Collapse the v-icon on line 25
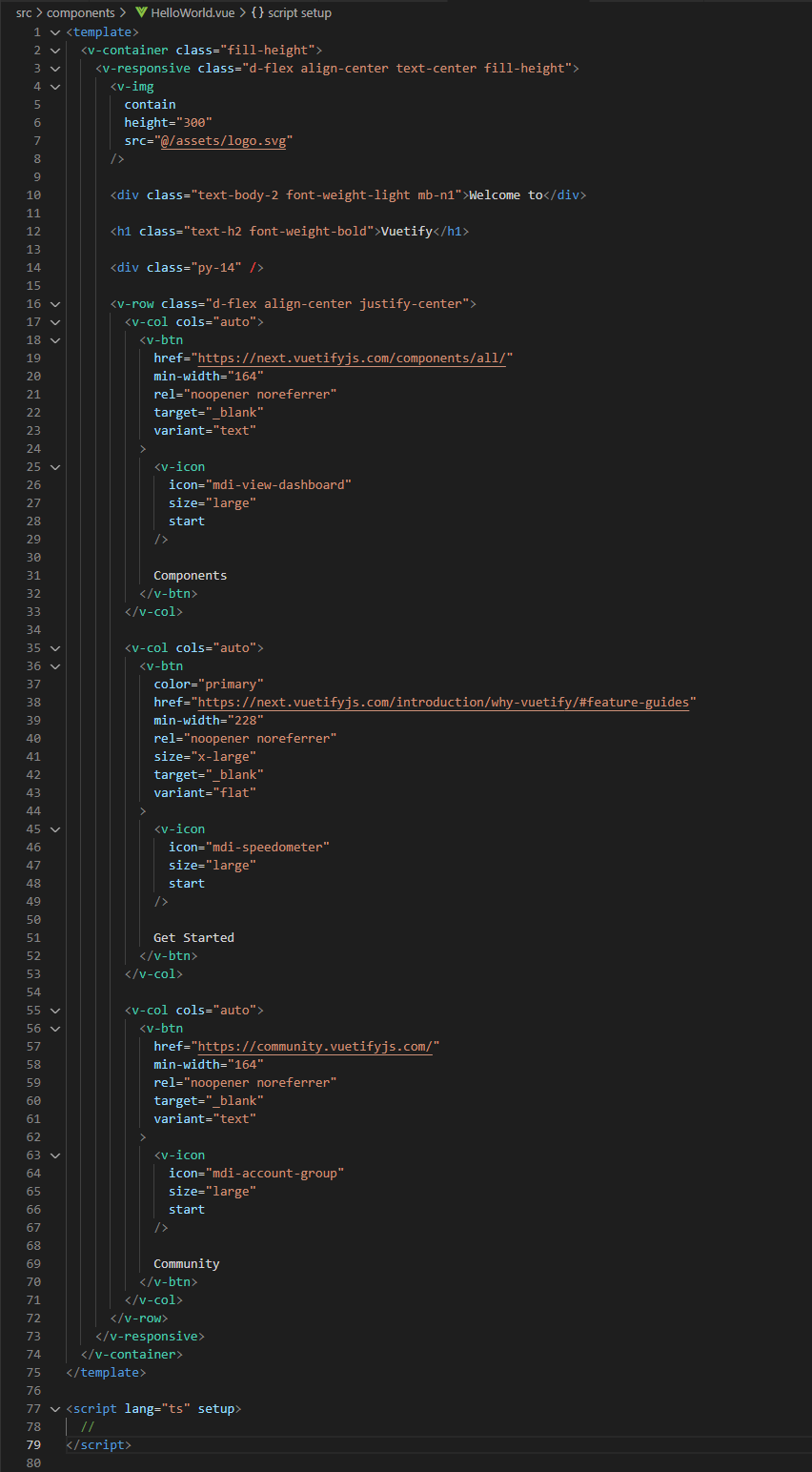Viewport: 812px width, 1472px height. pyautogui.click(x=55, y=467)
